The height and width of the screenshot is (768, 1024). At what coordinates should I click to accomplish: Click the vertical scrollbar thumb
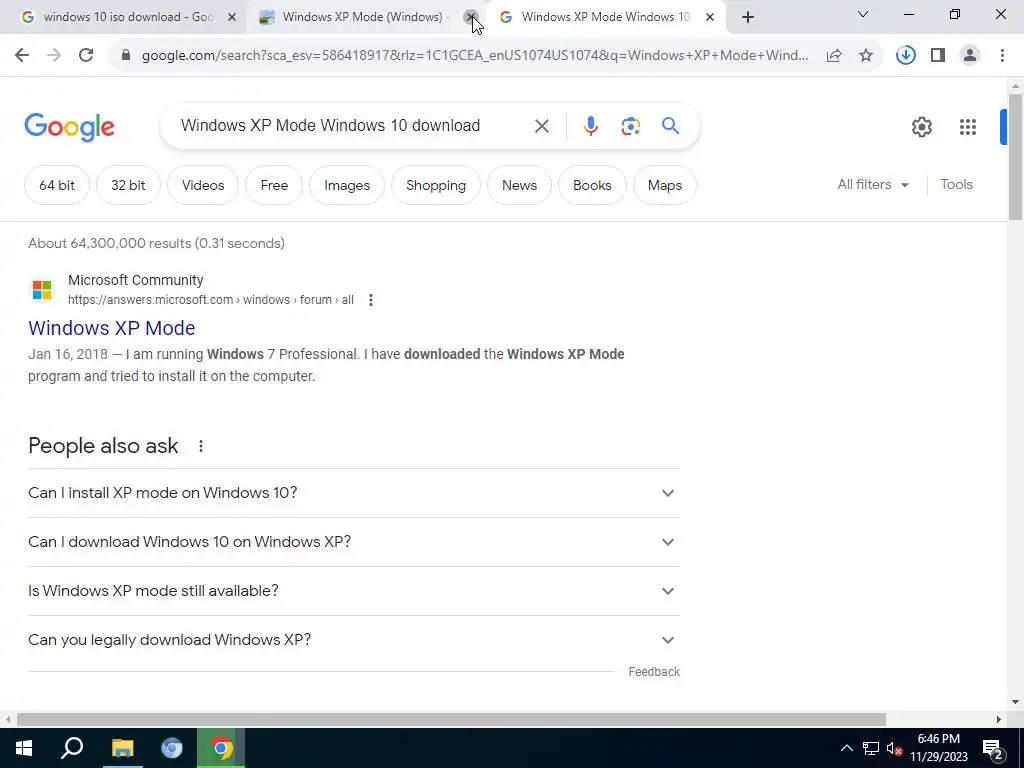(1015, 157)
